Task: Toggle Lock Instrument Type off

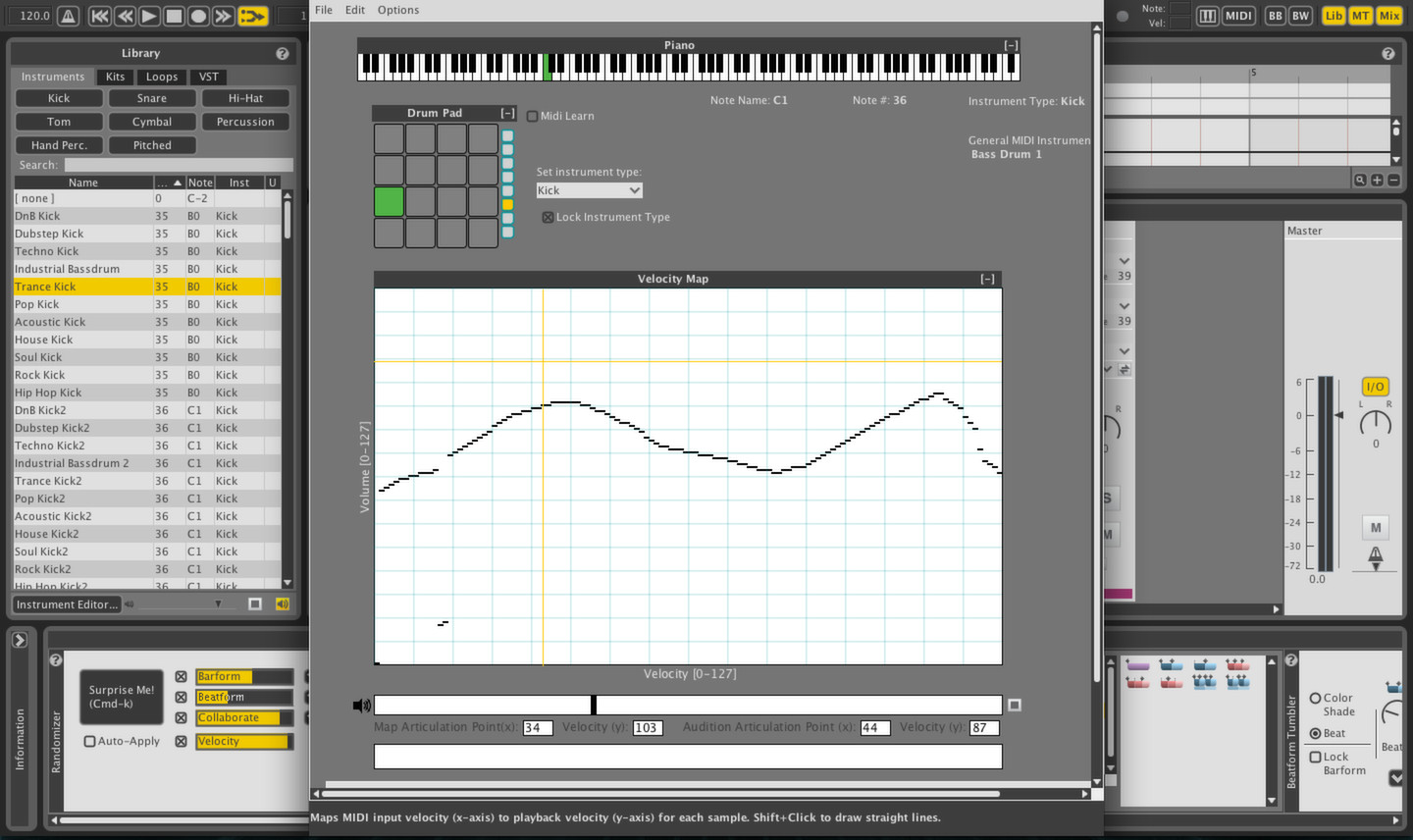Action: coord(547,217)
